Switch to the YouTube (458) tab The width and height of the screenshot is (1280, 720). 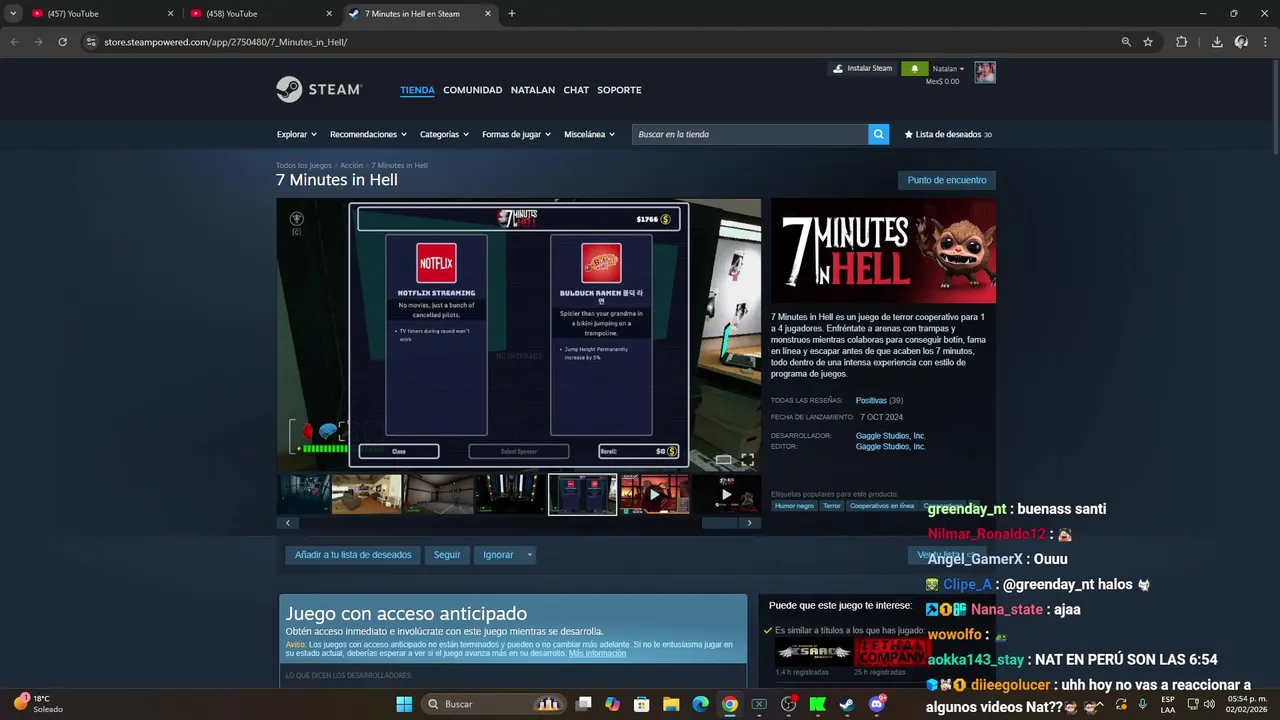coord(259,14)
